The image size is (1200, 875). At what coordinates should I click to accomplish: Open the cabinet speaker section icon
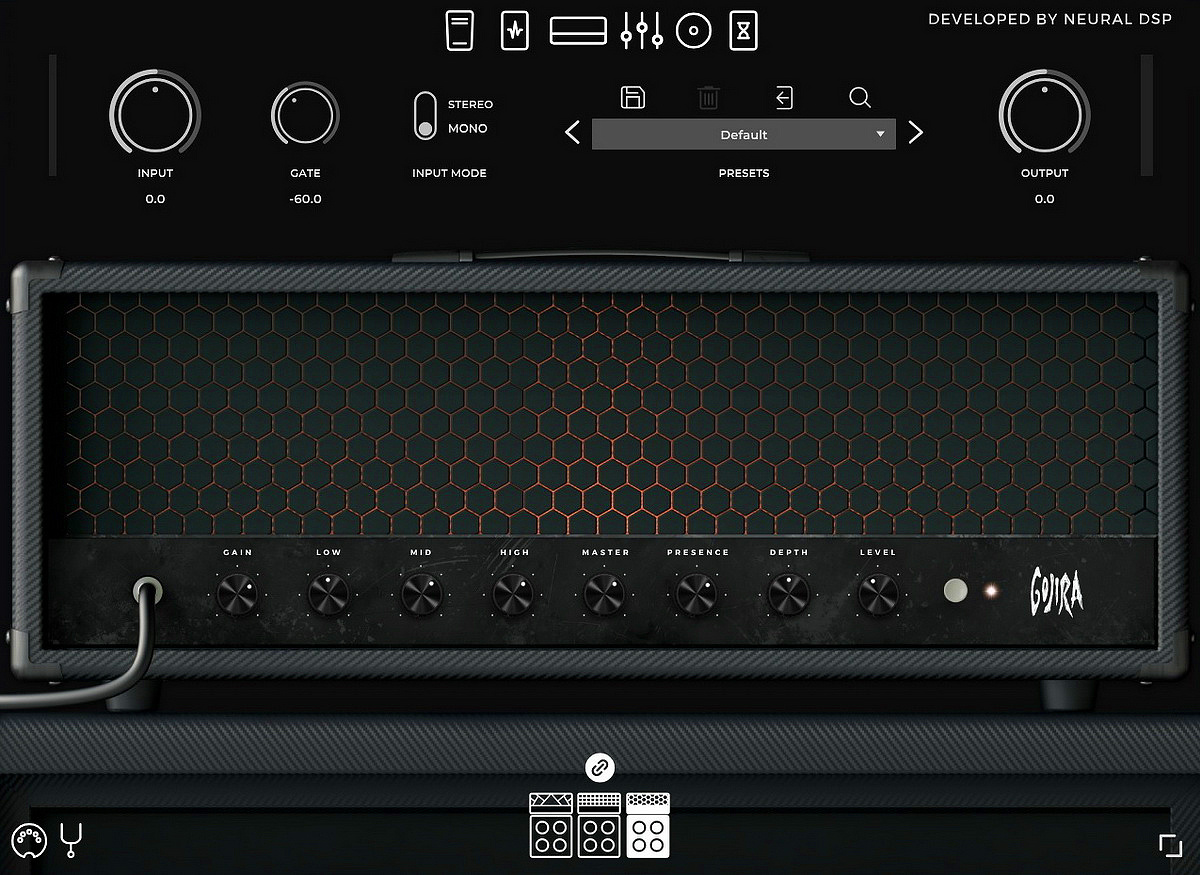[693, 31]
